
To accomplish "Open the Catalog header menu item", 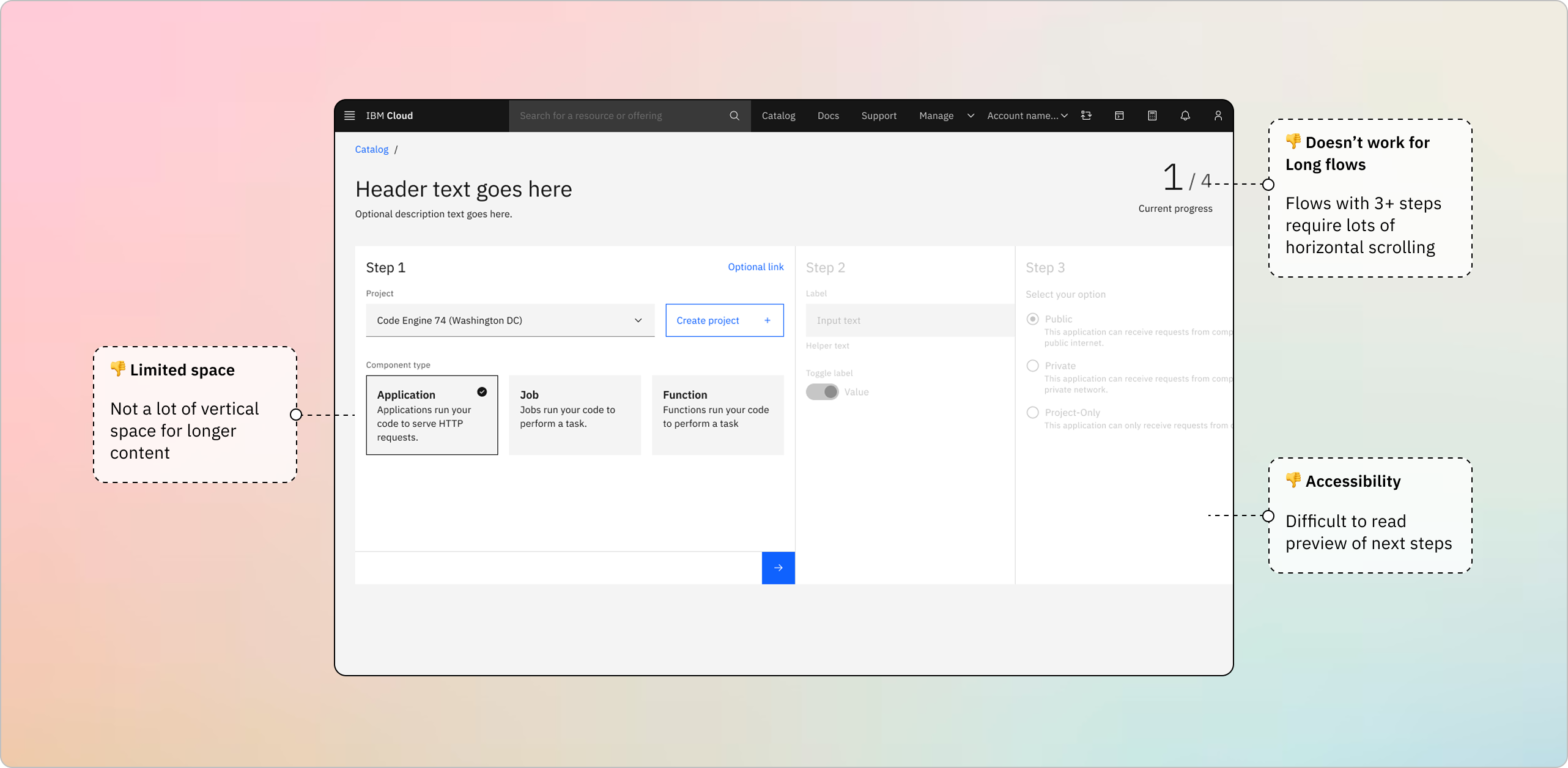I will click(778, 116).
